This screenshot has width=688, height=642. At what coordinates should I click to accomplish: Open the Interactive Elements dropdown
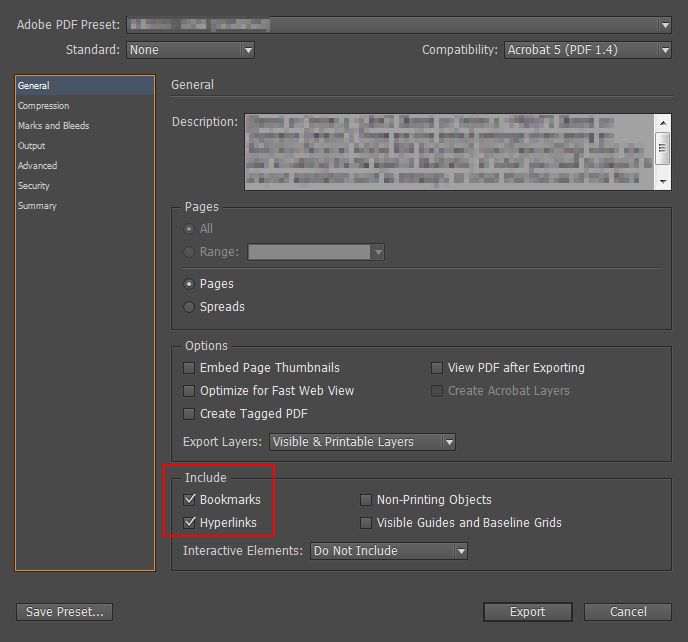pyautogui.click(x=389, y=551)
